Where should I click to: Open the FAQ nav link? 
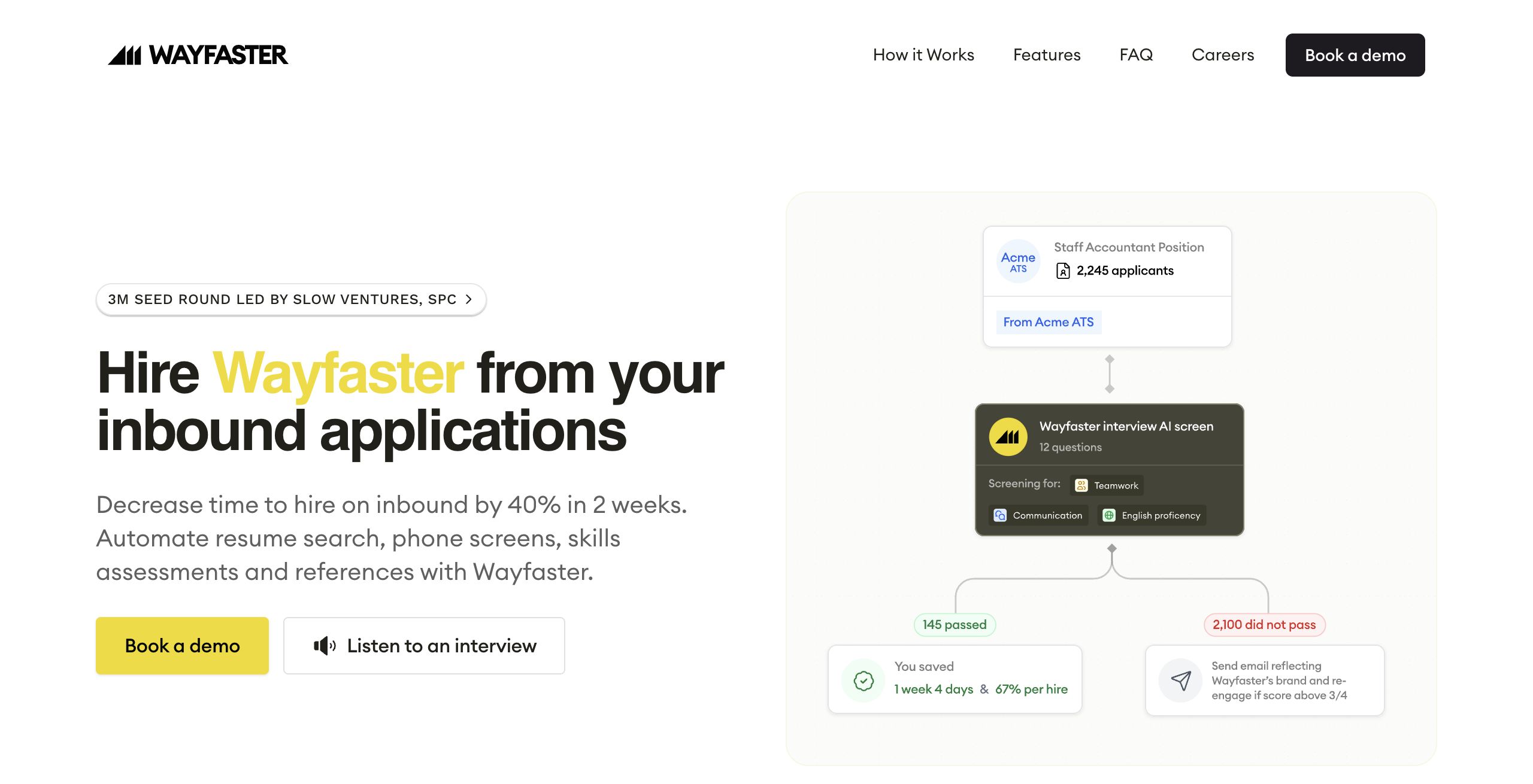pyautogui.click(x=1136, y=55)
